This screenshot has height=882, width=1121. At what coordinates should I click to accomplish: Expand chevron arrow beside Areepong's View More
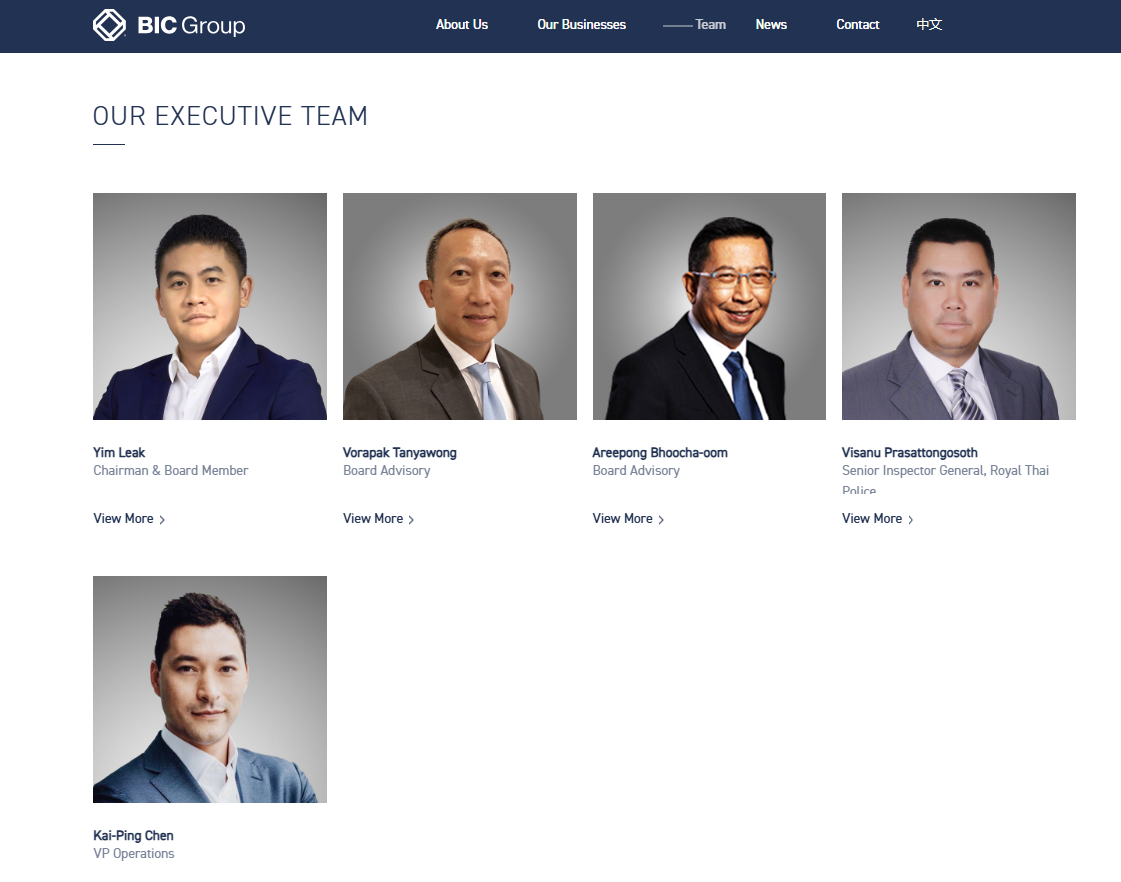pyautogui.click(x=661, y=520)
